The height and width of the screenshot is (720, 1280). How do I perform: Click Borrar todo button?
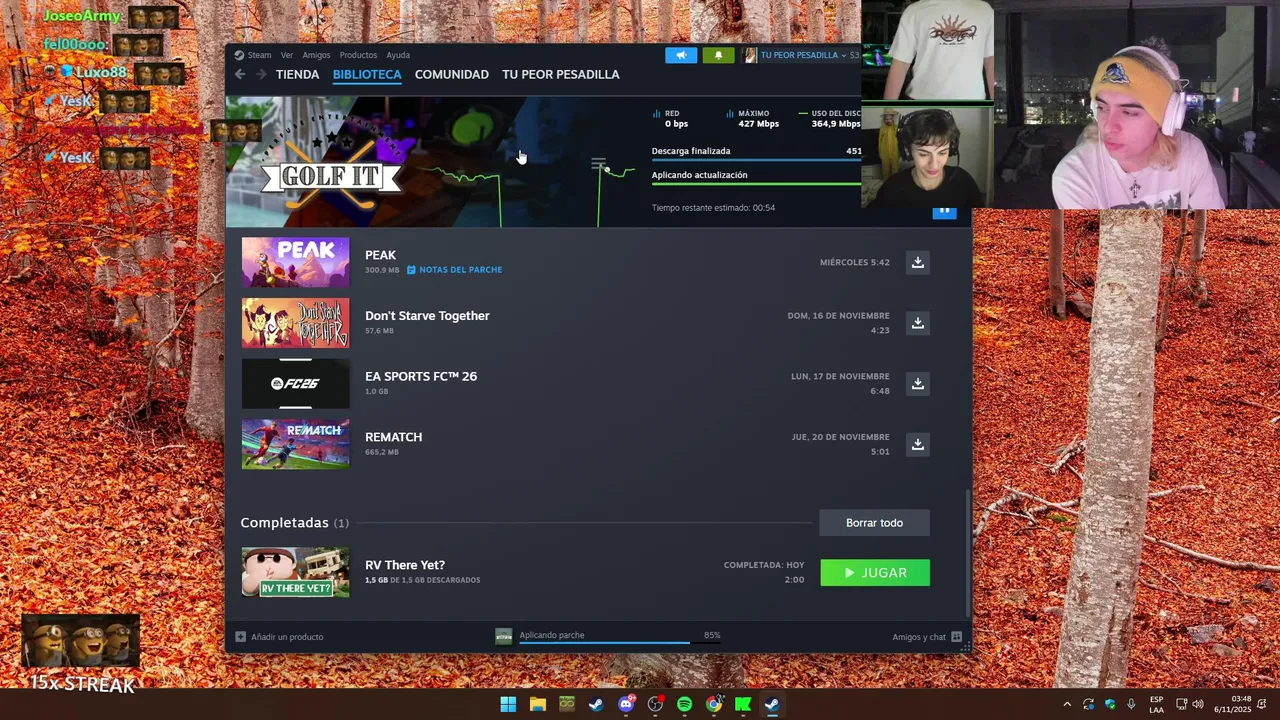tap(874, 523)
